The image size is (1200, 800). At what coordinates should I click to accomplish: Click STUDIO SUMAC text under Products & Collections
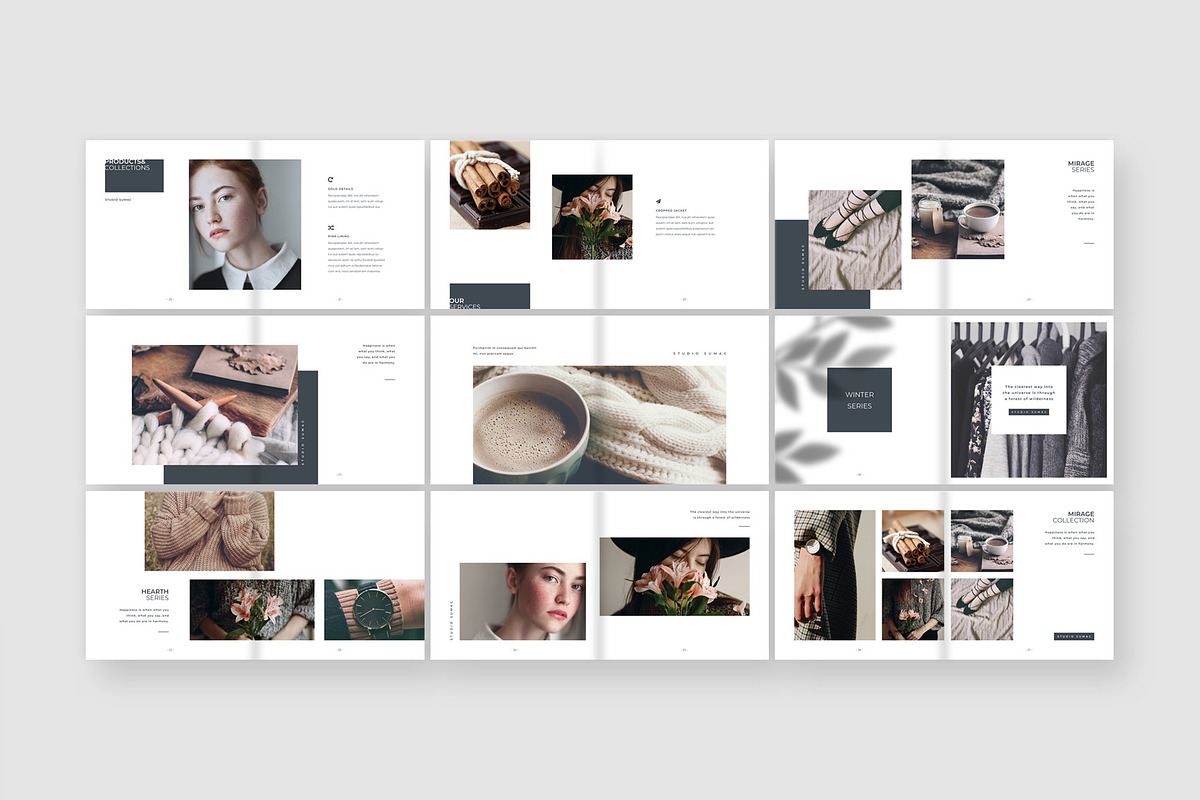pyautogui.click(x=118, y=199)
